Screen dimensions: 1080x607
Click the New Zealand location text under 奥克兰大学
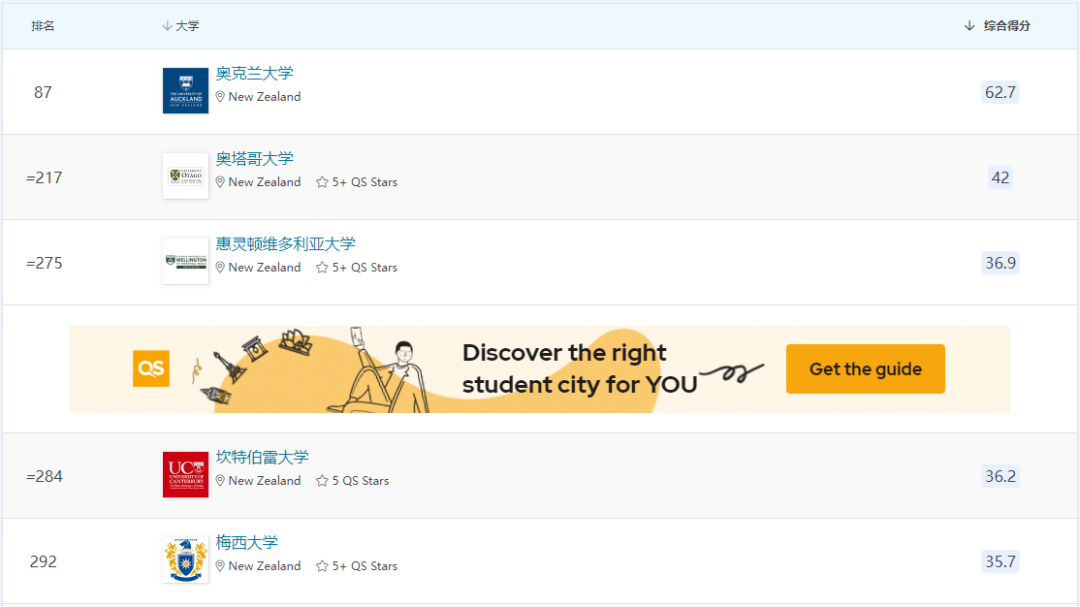click(264, 97)
